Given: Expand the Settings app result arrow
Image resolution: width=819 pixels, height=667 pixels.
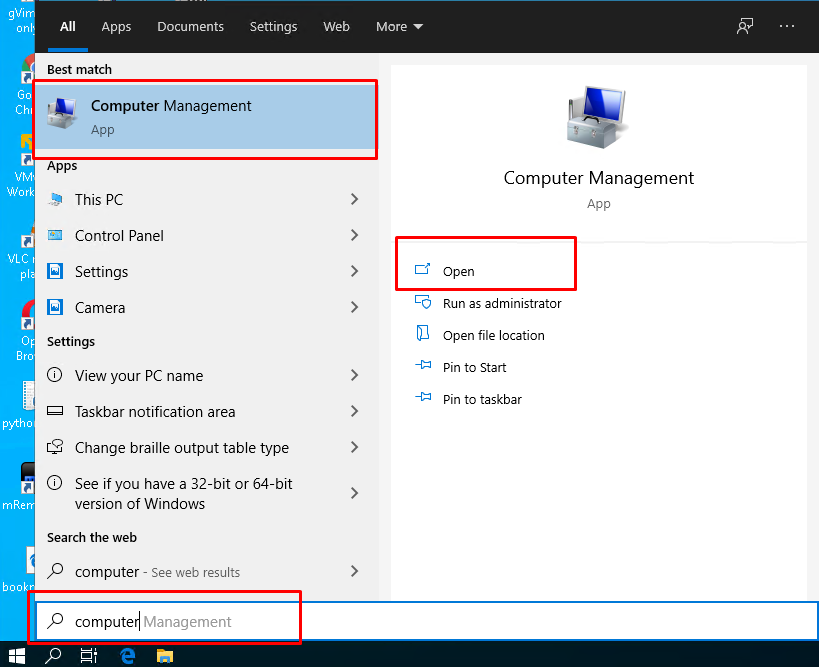Looking at the screenshot, I should (355, 271).
